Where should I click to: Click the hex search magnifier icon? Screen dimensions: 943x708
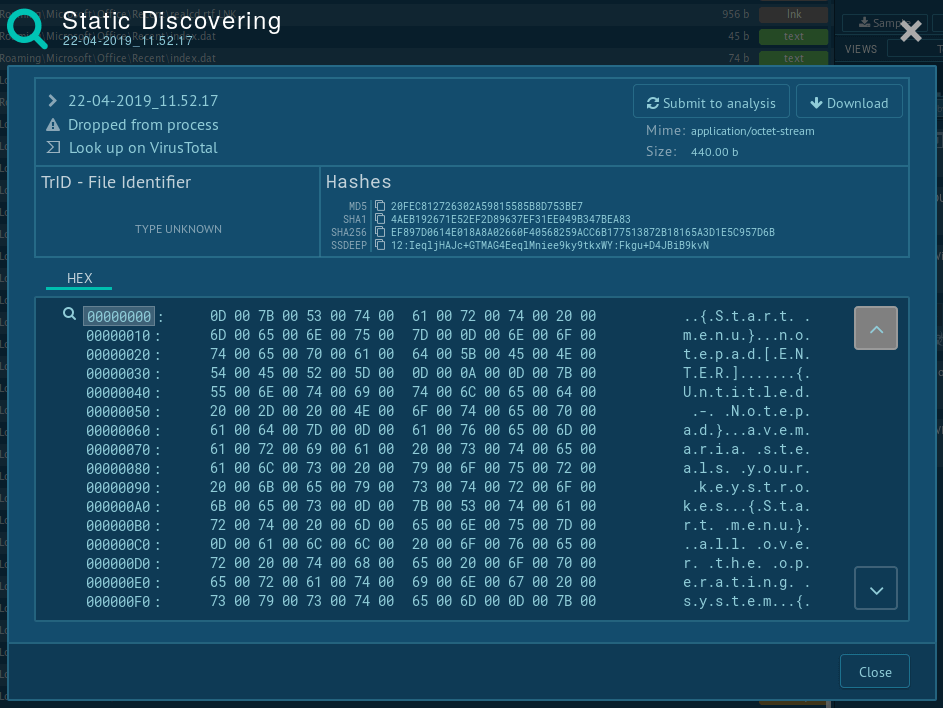(69, 315)
